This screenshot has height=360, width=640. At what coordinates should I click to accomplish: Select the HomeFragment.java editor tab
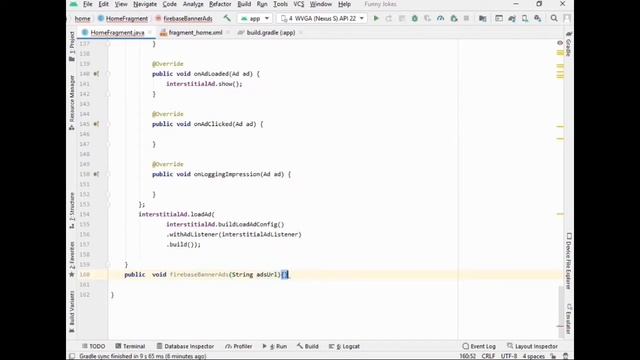(117, 33)
